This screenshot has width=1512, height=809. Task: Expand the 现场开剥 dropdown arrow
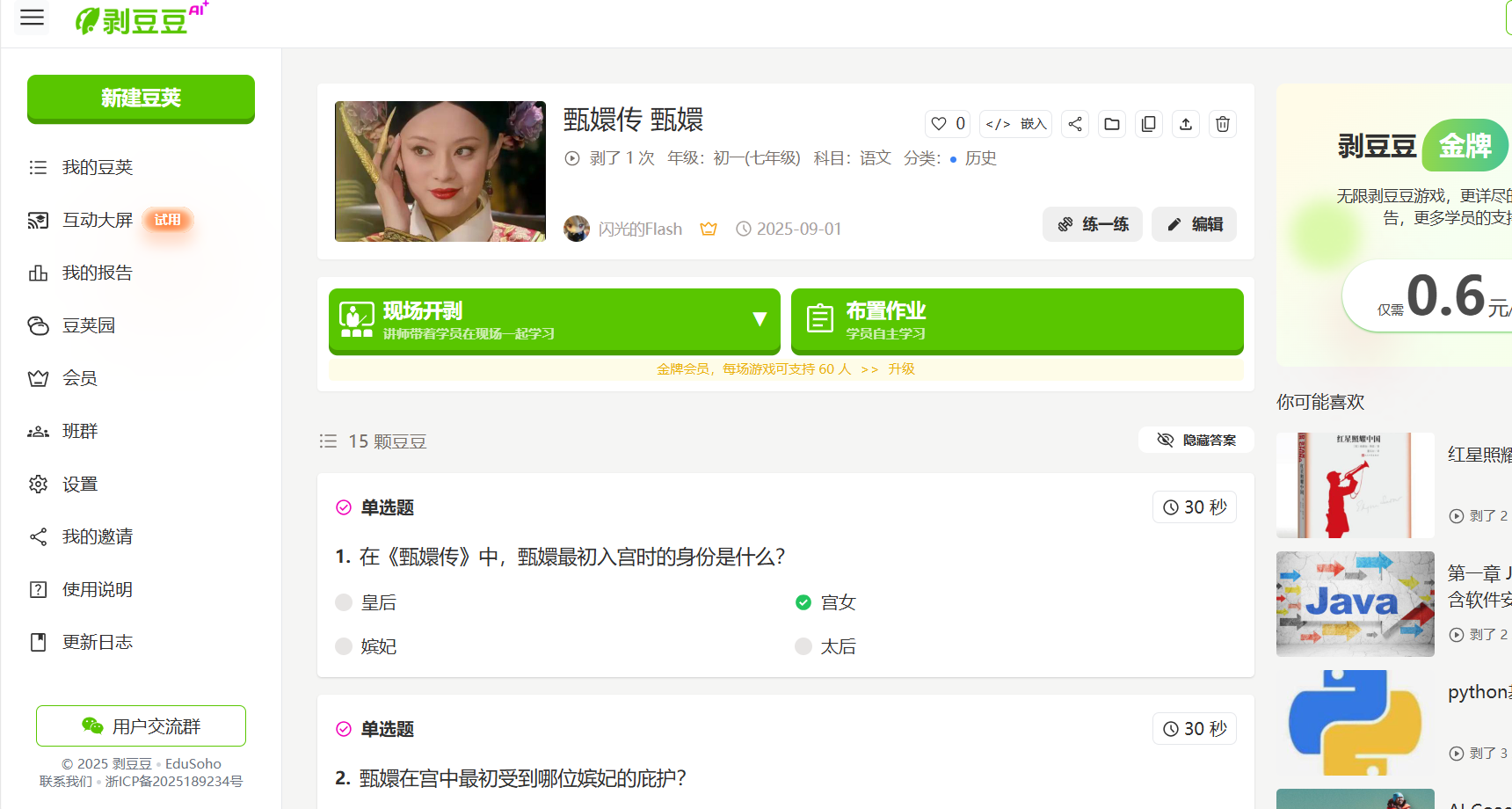(760, 319)
